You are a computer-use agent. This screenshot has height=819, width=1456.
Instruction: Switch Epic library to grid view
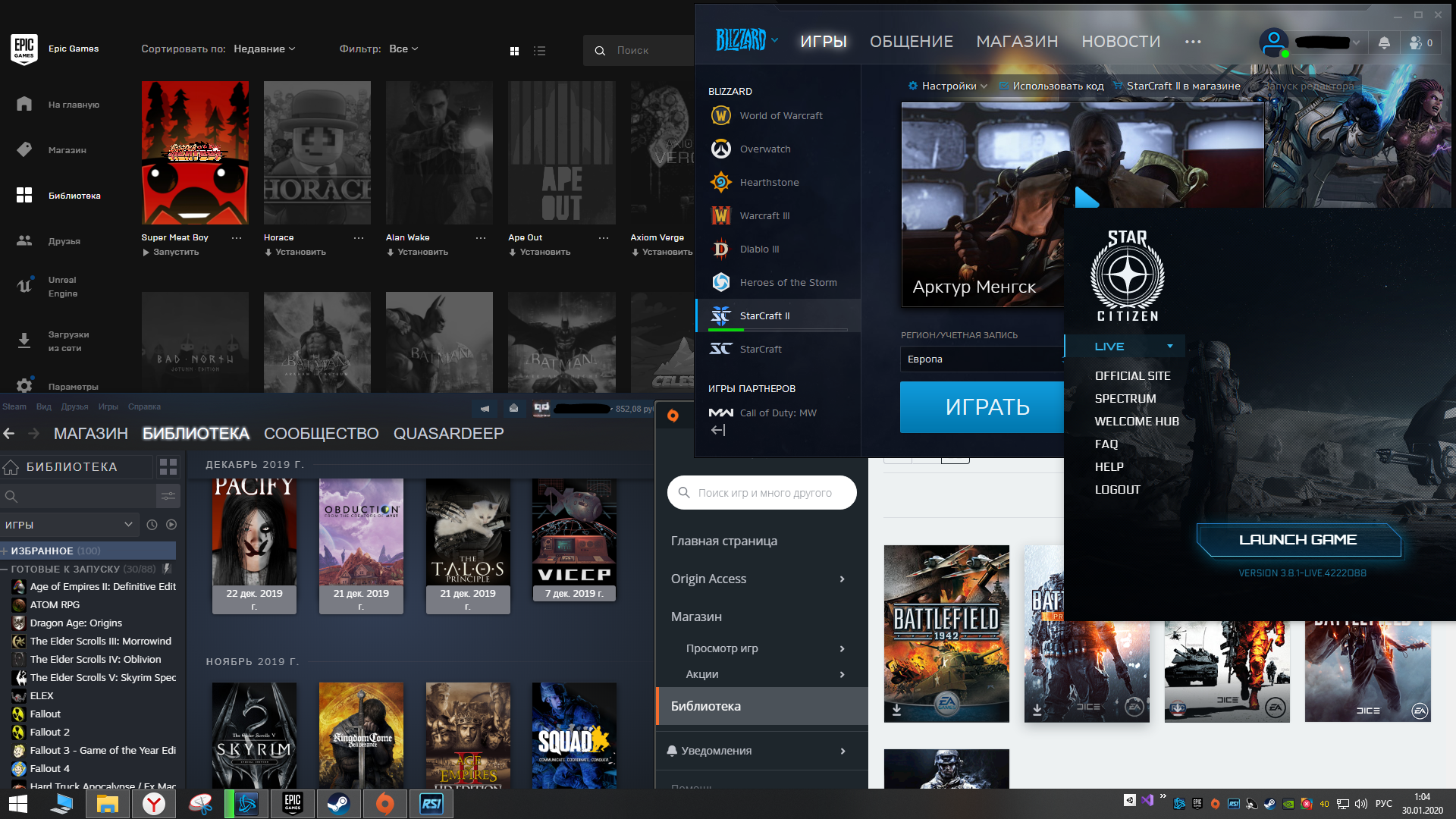click(514, 51)
